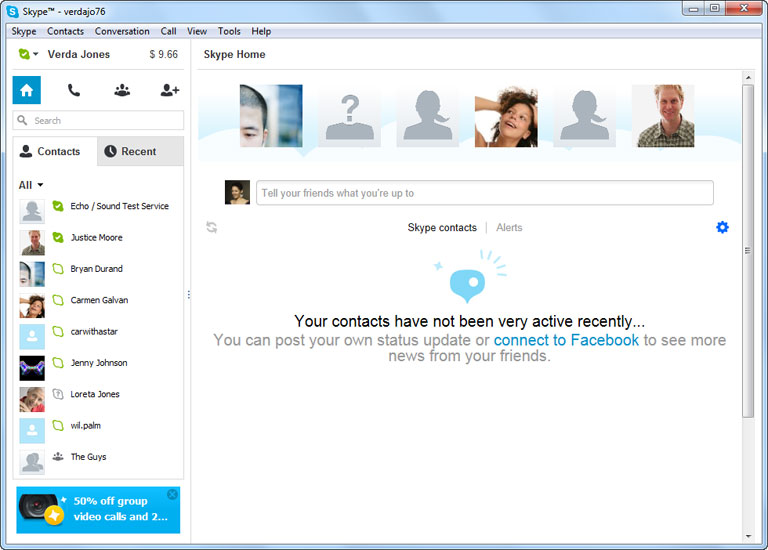Click Justice Moore's avatar in the contact list
This screenshot has width=768, height=550.
(x=32, y=242)
